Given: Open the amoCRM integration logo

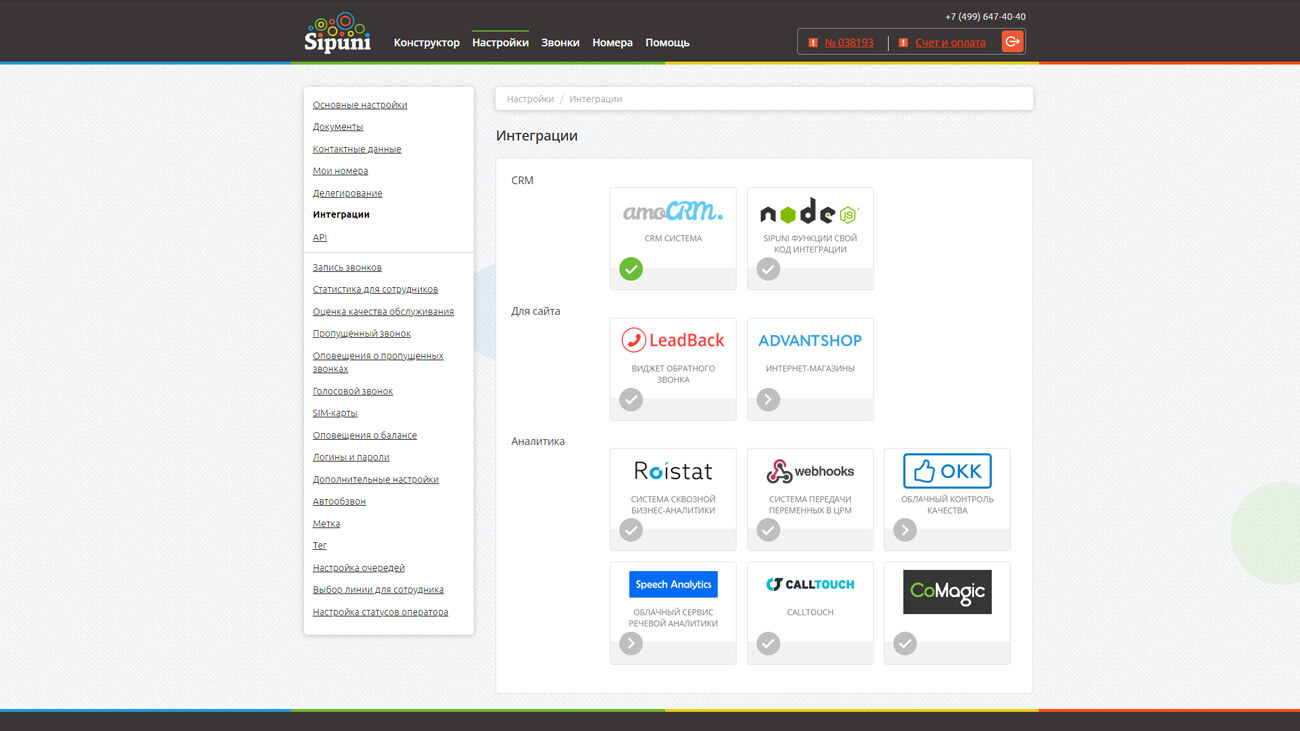Looking at the screenshot, I should point(673,211).
